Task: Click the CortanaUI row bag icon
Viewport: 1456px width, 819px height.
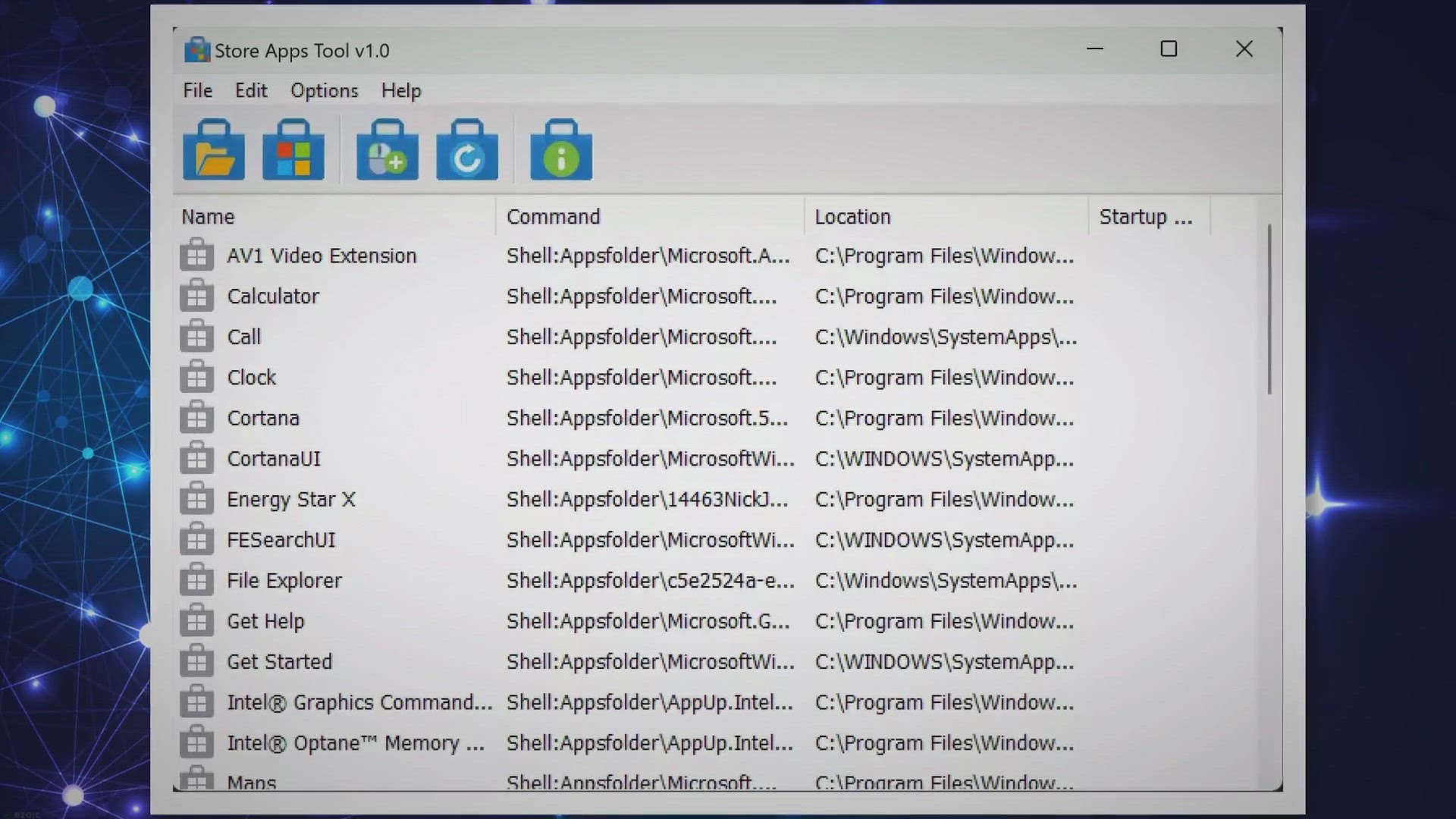Action: (x=196, y=458)
